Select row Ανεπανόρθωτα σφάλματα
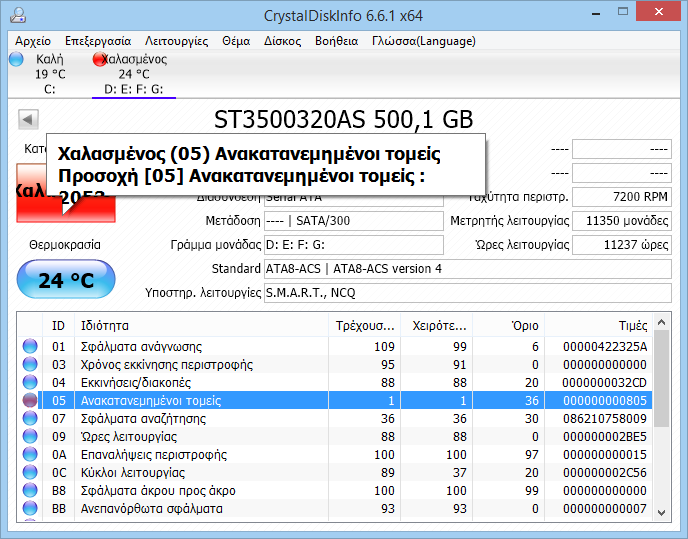 335,508
